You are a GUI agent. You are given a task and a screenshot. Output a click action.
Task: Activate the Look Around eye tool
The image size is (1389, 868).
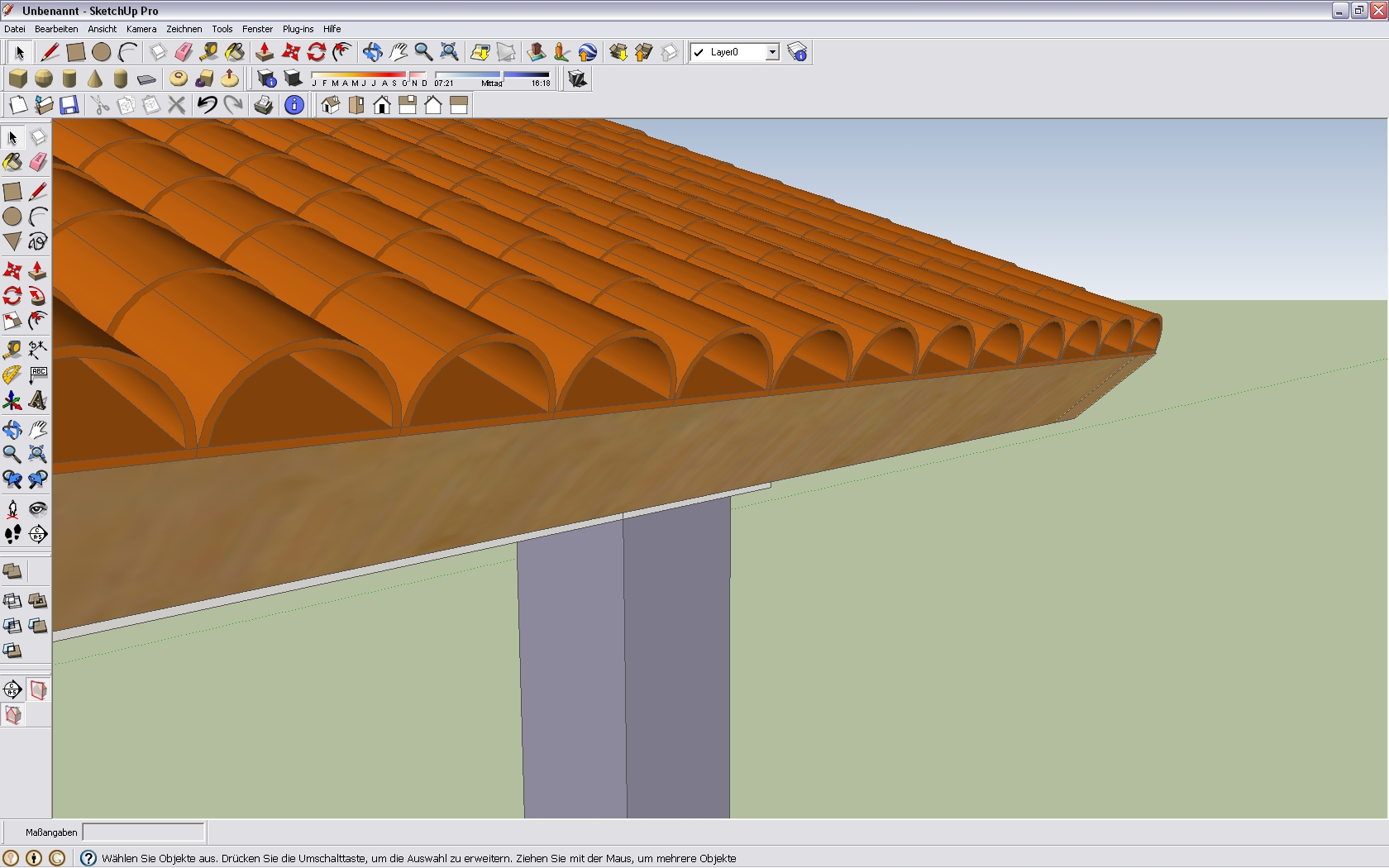pyautogui.click(x=38, y=508)
